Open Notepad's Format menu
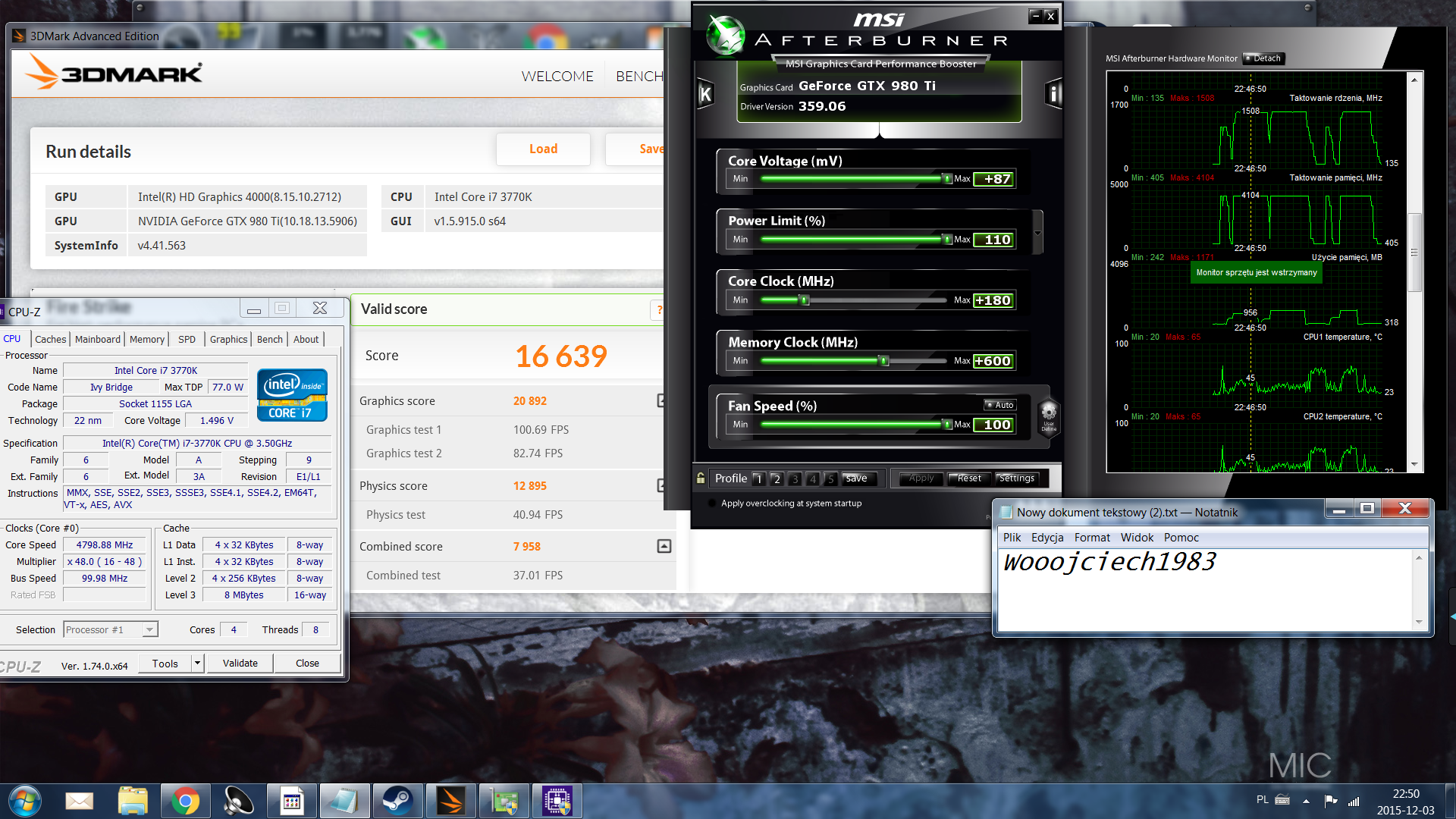This screenshot has width=1456, height=819. tap(1092, 537)
